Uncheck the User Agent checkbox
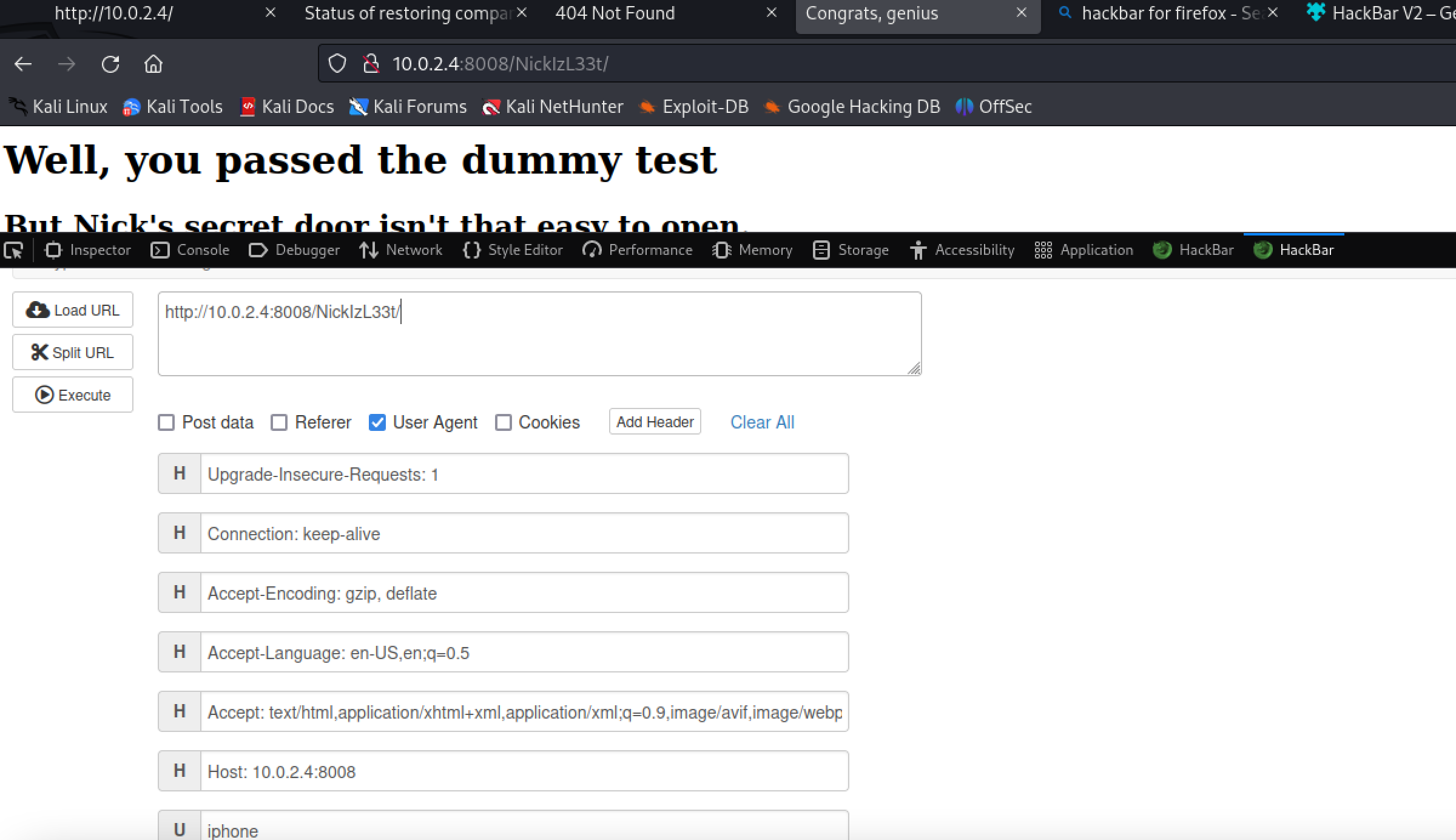The height and width of the screenshot is (840, 1456). pyautogui.click(x=377, y=422)
